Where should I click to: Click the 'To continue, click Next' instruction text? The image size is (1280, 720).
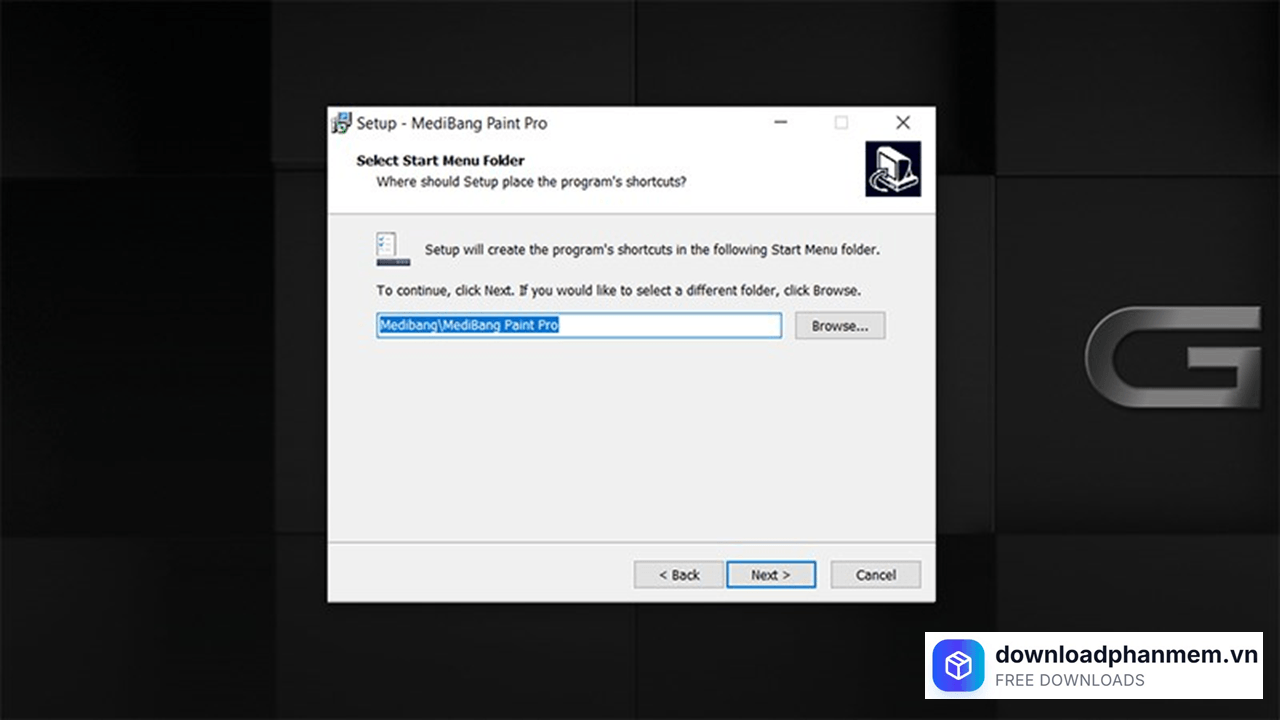618,291
